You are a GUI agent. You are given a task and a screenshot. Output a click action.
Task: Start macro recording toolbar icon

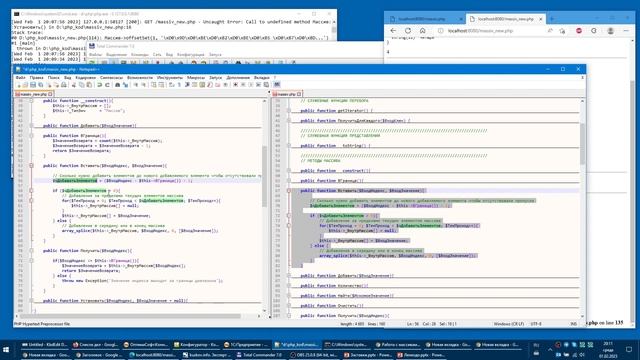pos(235,85)
